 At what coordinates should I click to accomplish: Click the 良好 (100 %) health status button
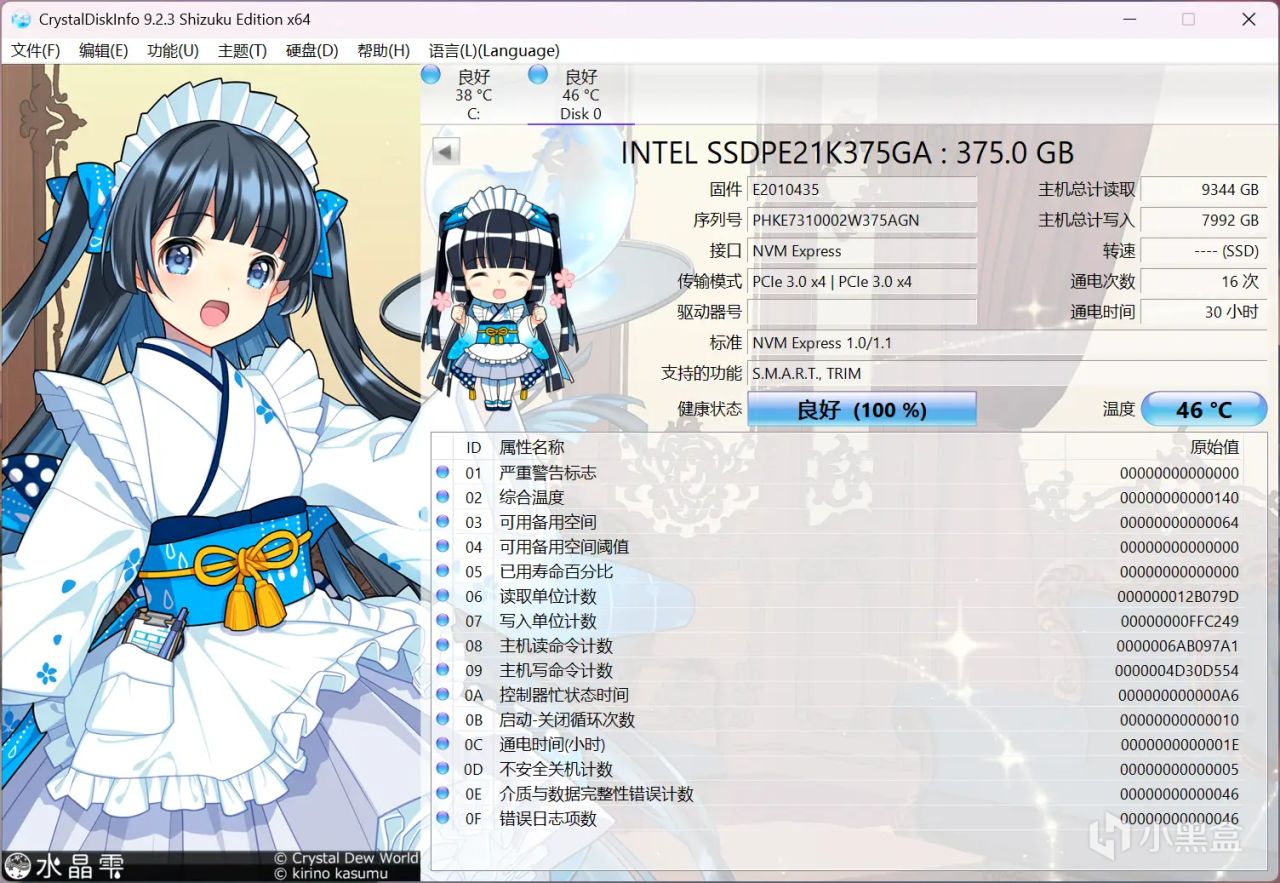pos(862,409)
